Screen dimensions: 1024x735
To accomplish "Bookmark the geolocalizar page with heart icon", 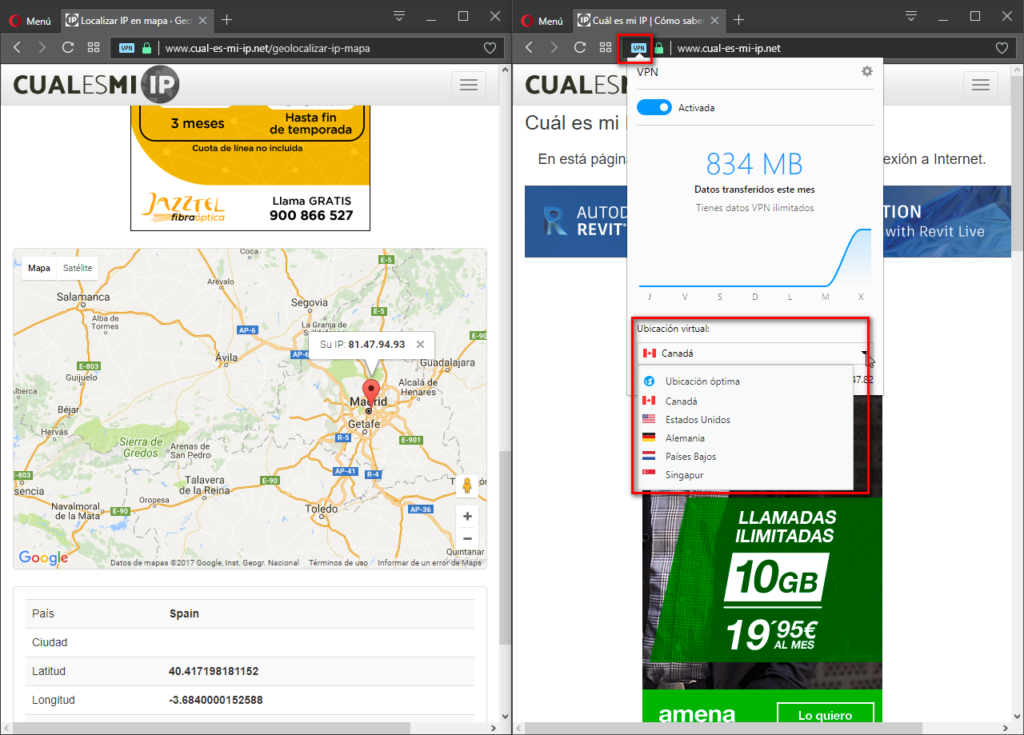I will point(490,47).
